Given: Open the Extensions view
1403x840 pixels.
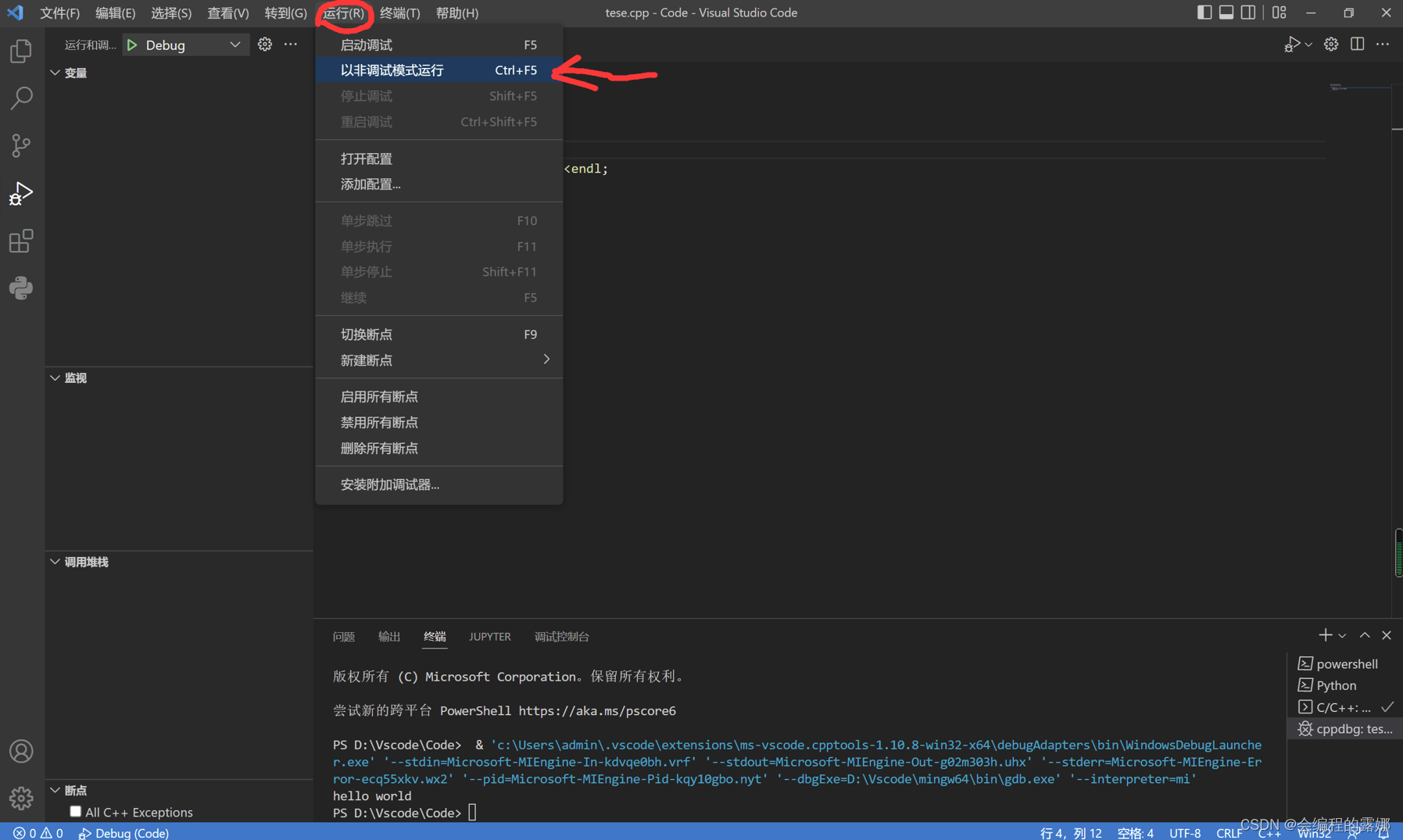Looking at the screenshot, I should (x=21, y=241).
